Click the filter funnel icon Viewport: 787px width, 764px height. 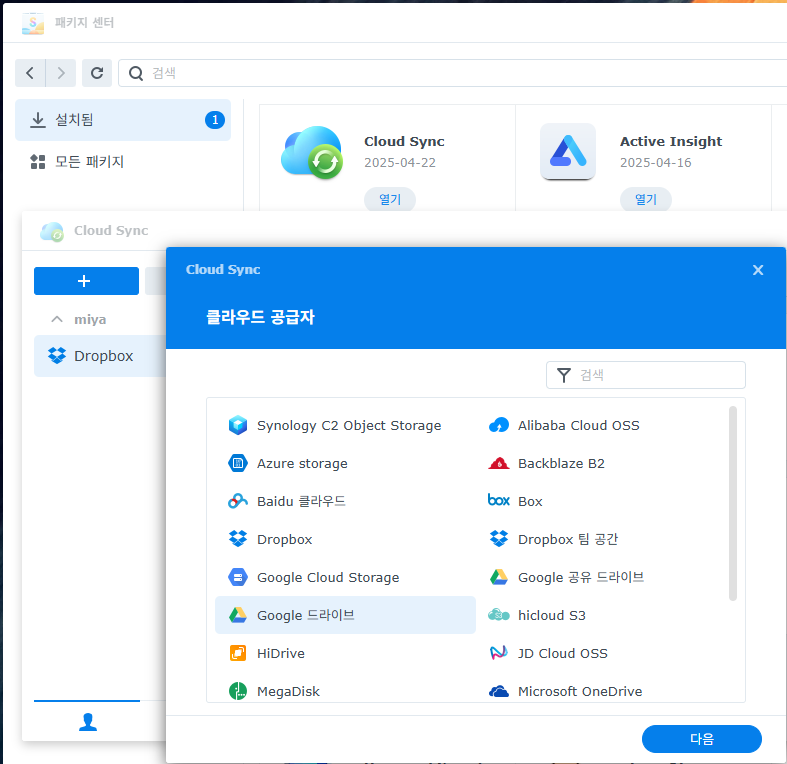(564, 375)
